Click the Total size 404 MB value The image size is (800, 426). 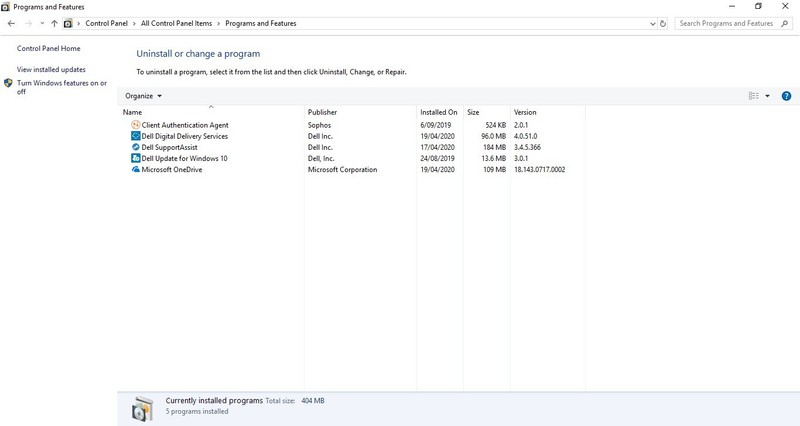coord(313,401)
